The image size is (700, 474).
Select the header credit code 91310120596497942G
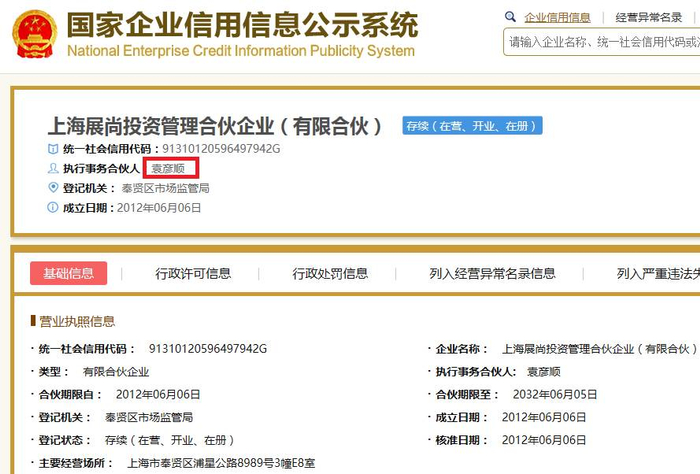click(x=221, y=149)
